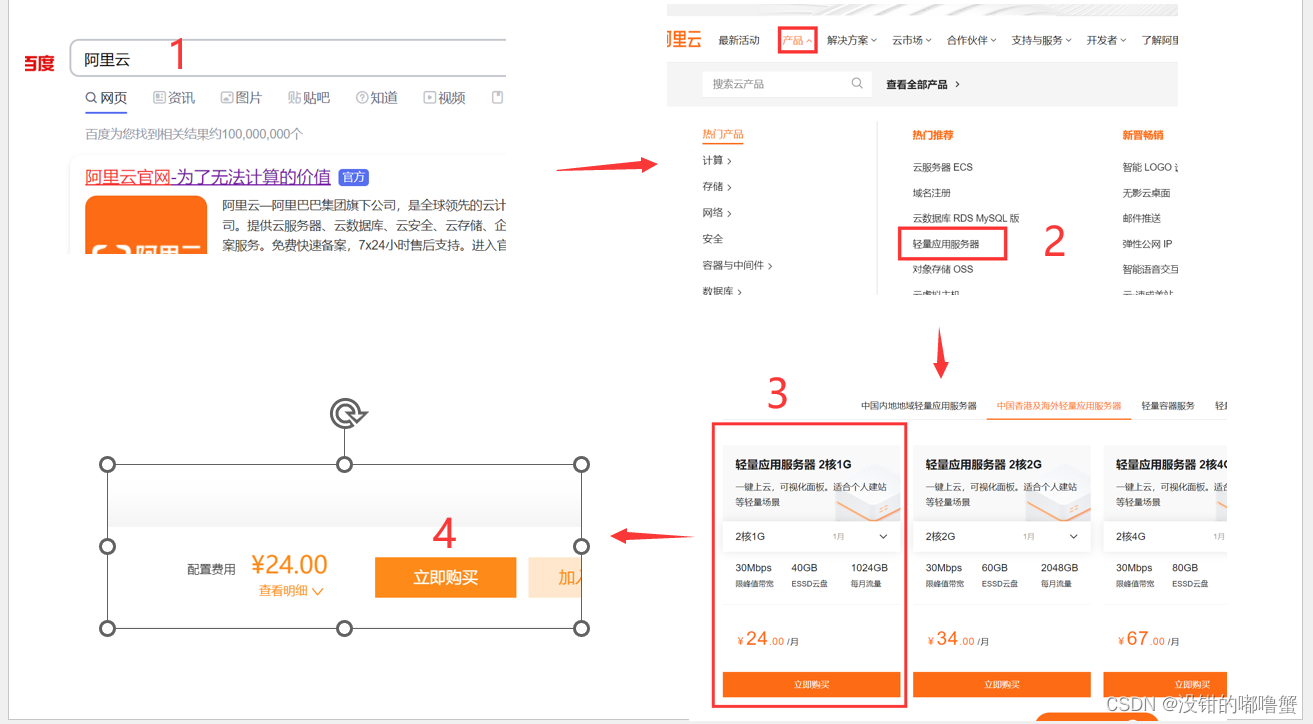Open the 贴吧 tab

309,98
